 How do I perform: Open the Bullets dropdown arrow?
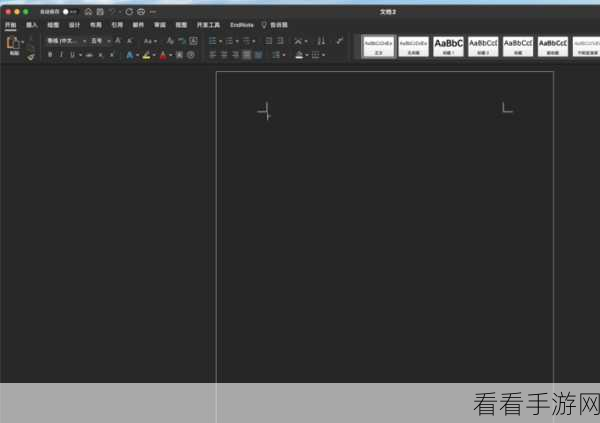[221, 41]
